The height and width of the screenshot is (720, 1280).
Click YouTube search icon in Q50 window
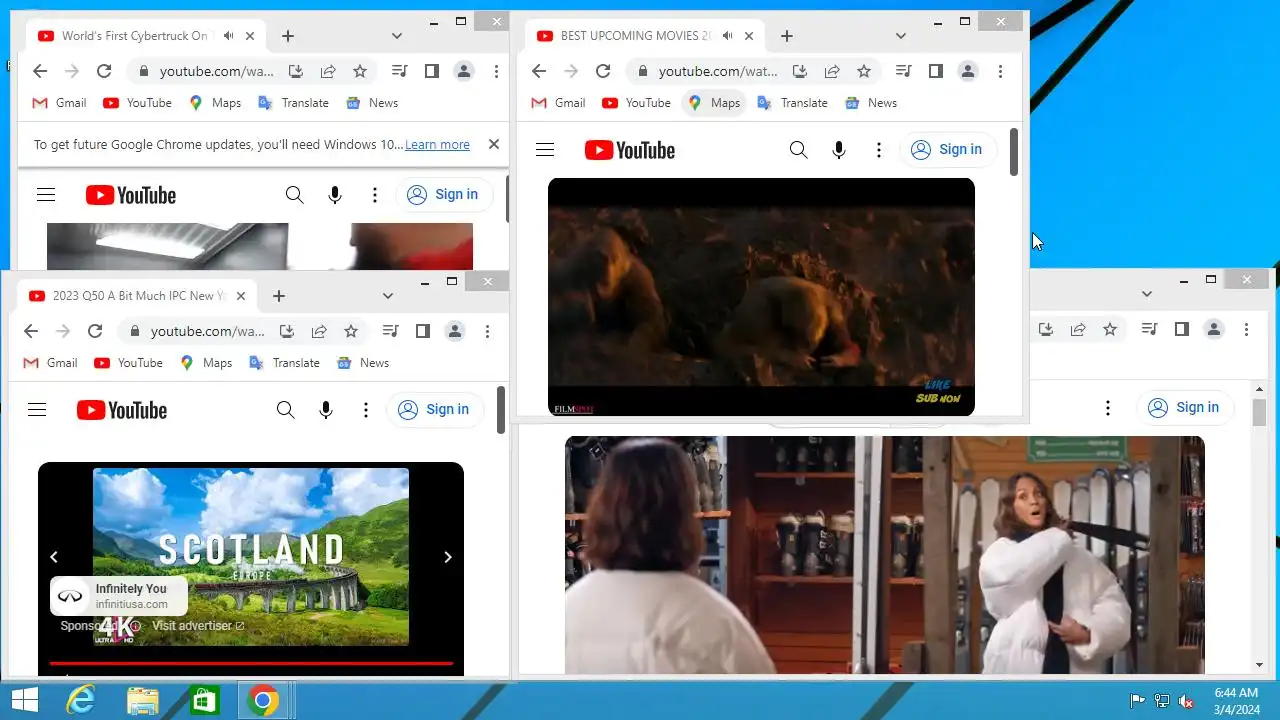click(285, 410)
